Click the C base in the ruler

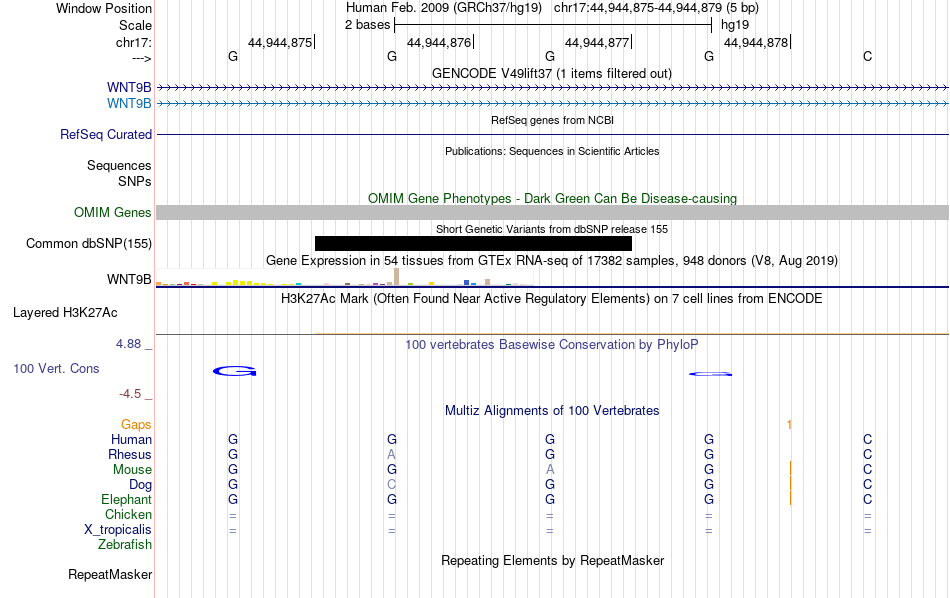tap(867, 56)
